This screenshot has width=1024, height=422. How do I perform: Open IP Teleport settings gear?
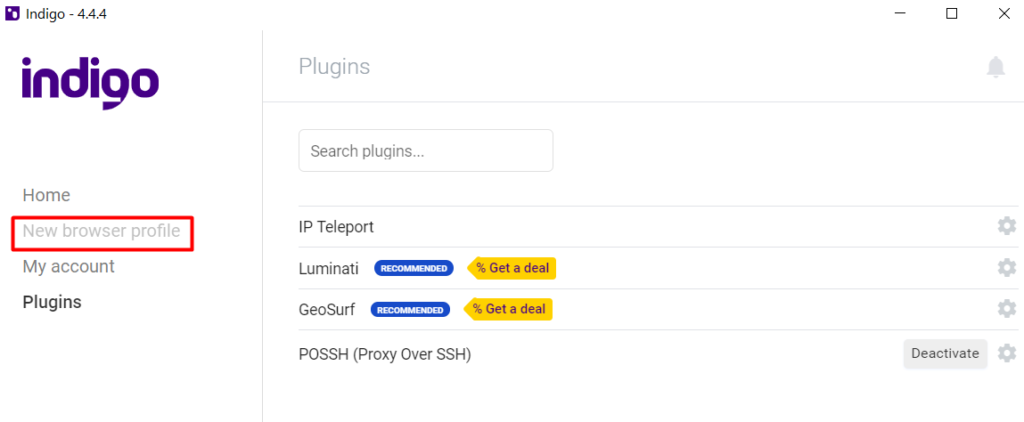pos(1007,226)
